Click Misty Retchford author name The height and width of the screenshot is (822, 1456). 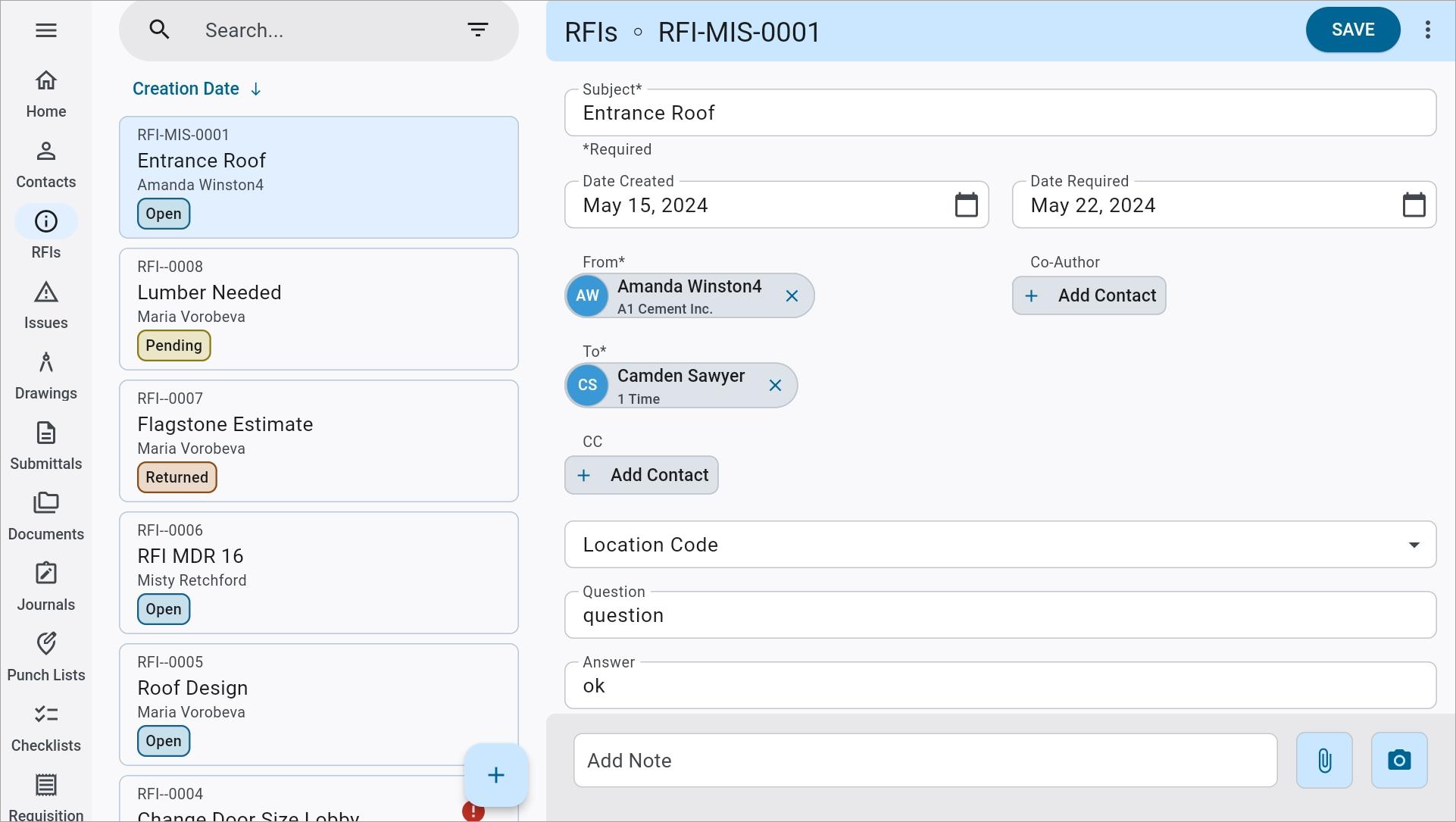(192, 580)
